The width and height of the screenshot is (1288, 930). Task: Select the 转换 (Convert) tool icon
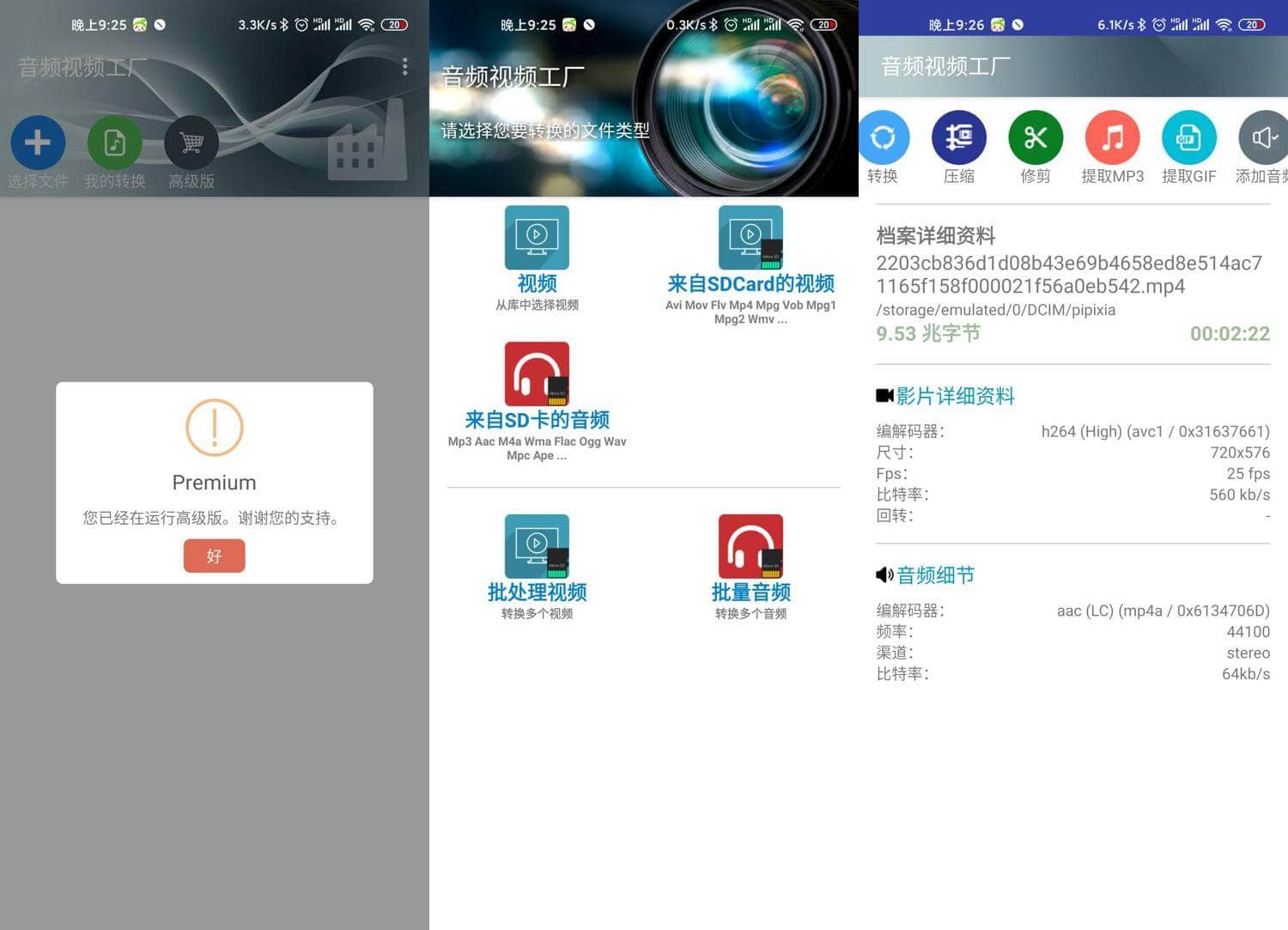coord(884,137)
